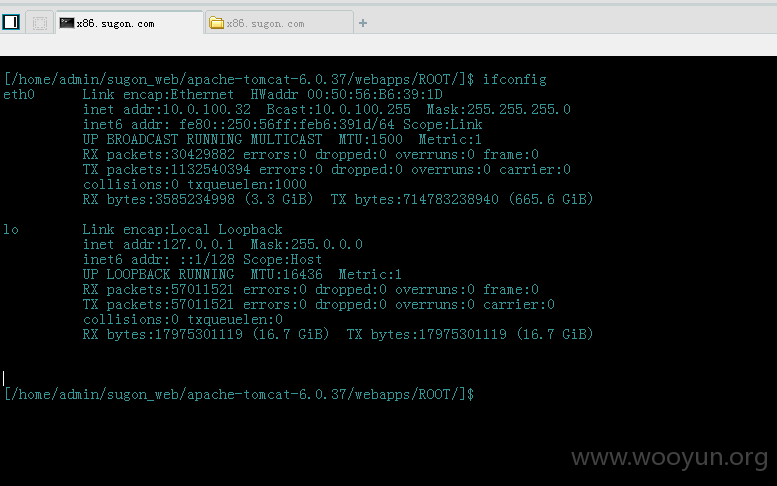Click the 'lo' interface name
777x486 pixels.
point(11,229)
